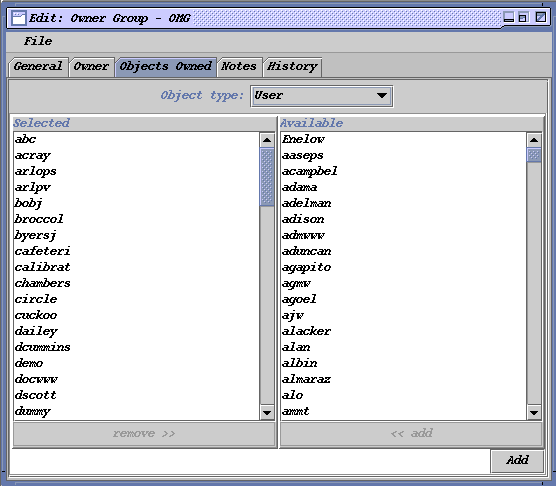Select 'arlops' in Selected list
Screen dimensions: 556x486
point(137,171)
